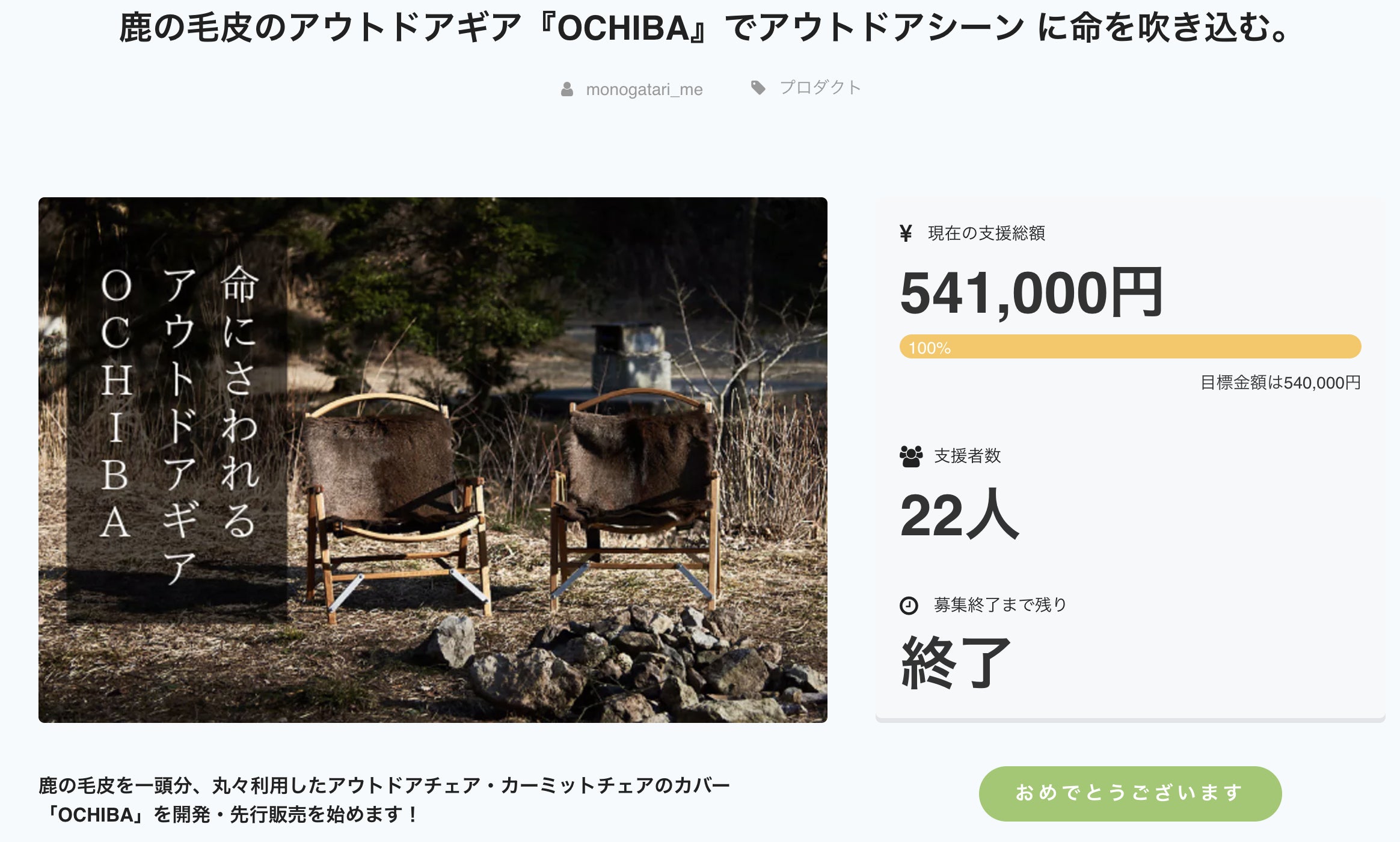The height and width of the screenshot is (842, 1400).
Task: Click the yen icon for 現在の支援総額
Action: [x=906, y=233]
